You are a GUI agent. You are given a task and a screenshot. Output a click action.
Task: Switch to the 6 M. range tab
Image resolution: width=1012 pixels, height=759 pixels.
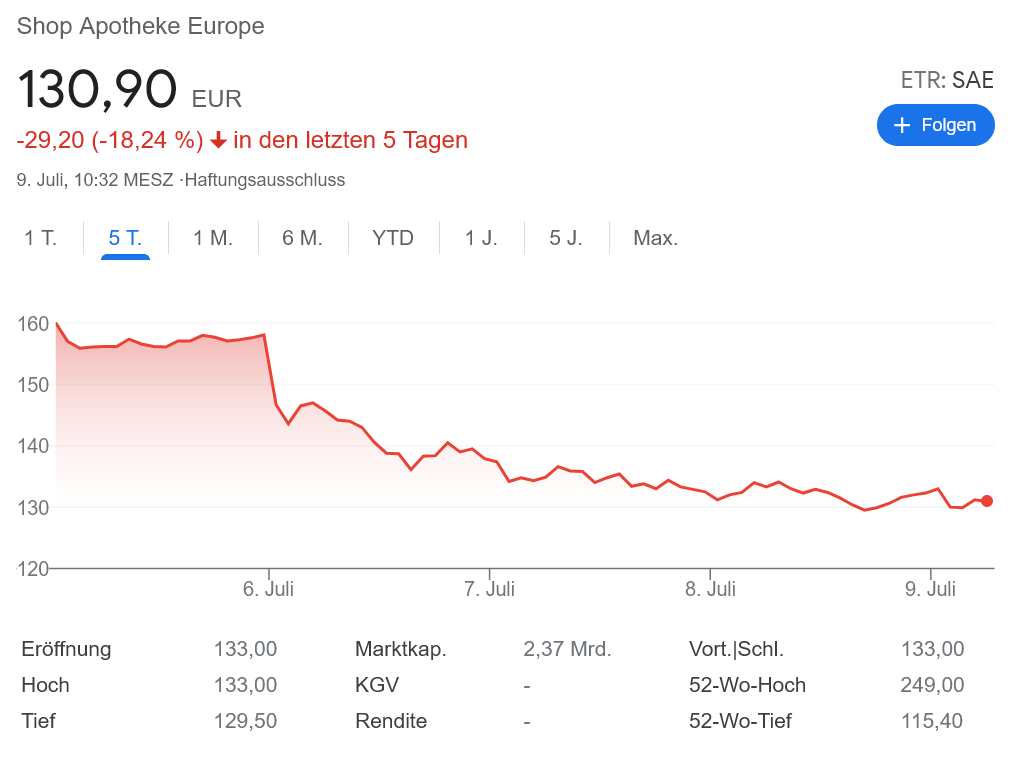[x=302, y=238]
